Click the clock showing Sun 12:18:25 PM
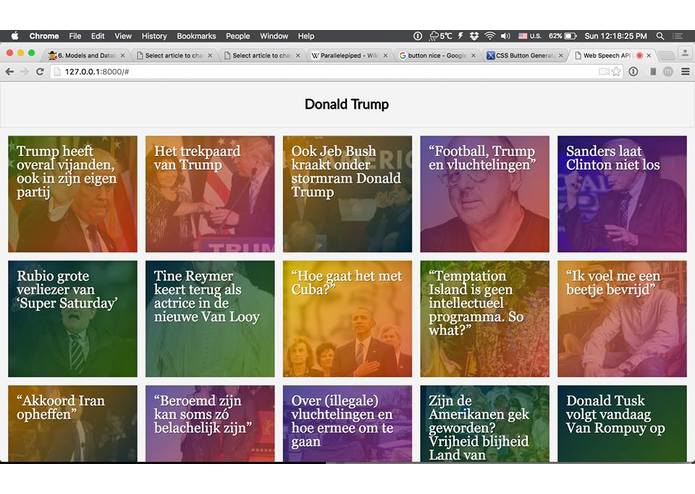This screenshot has width=695, height=494. click(x=616, y=36)
